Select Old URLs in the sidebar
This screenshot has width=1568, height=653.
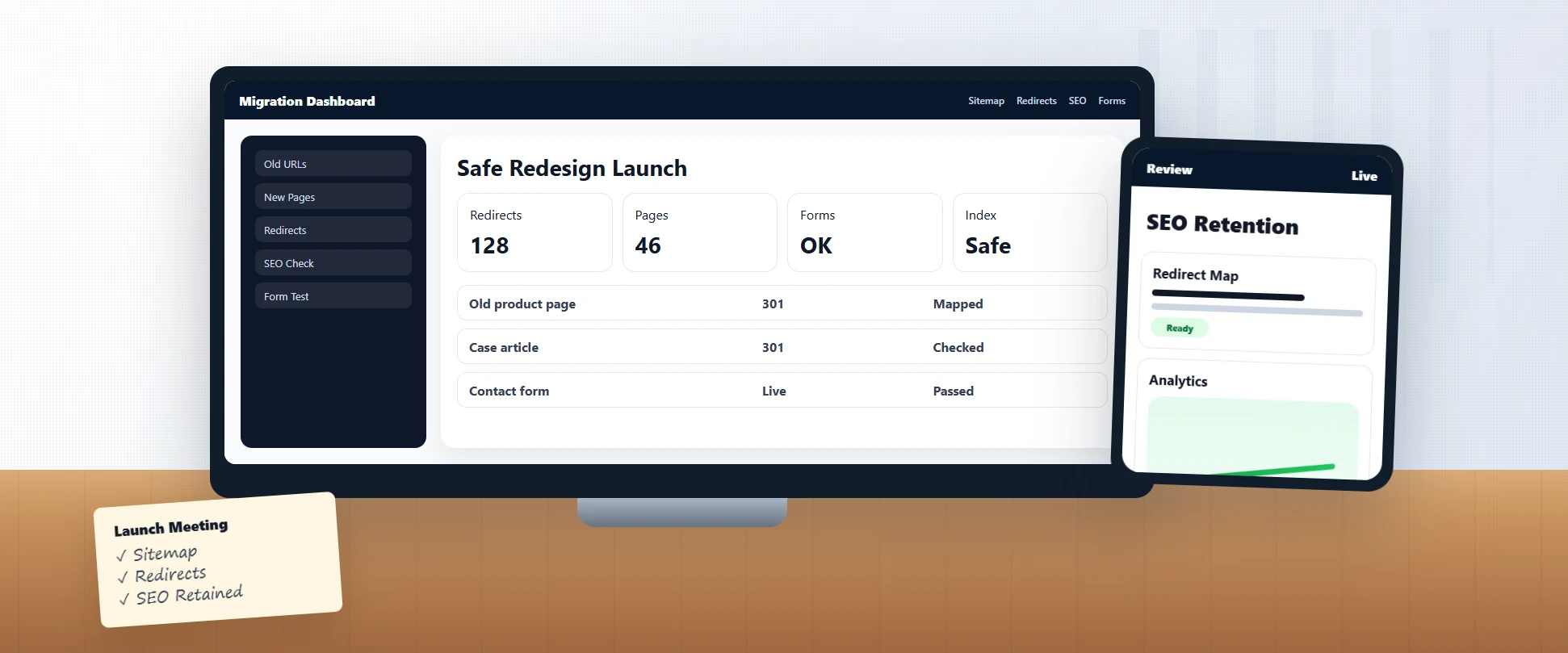pyautogui.click(x=333, y=163)
